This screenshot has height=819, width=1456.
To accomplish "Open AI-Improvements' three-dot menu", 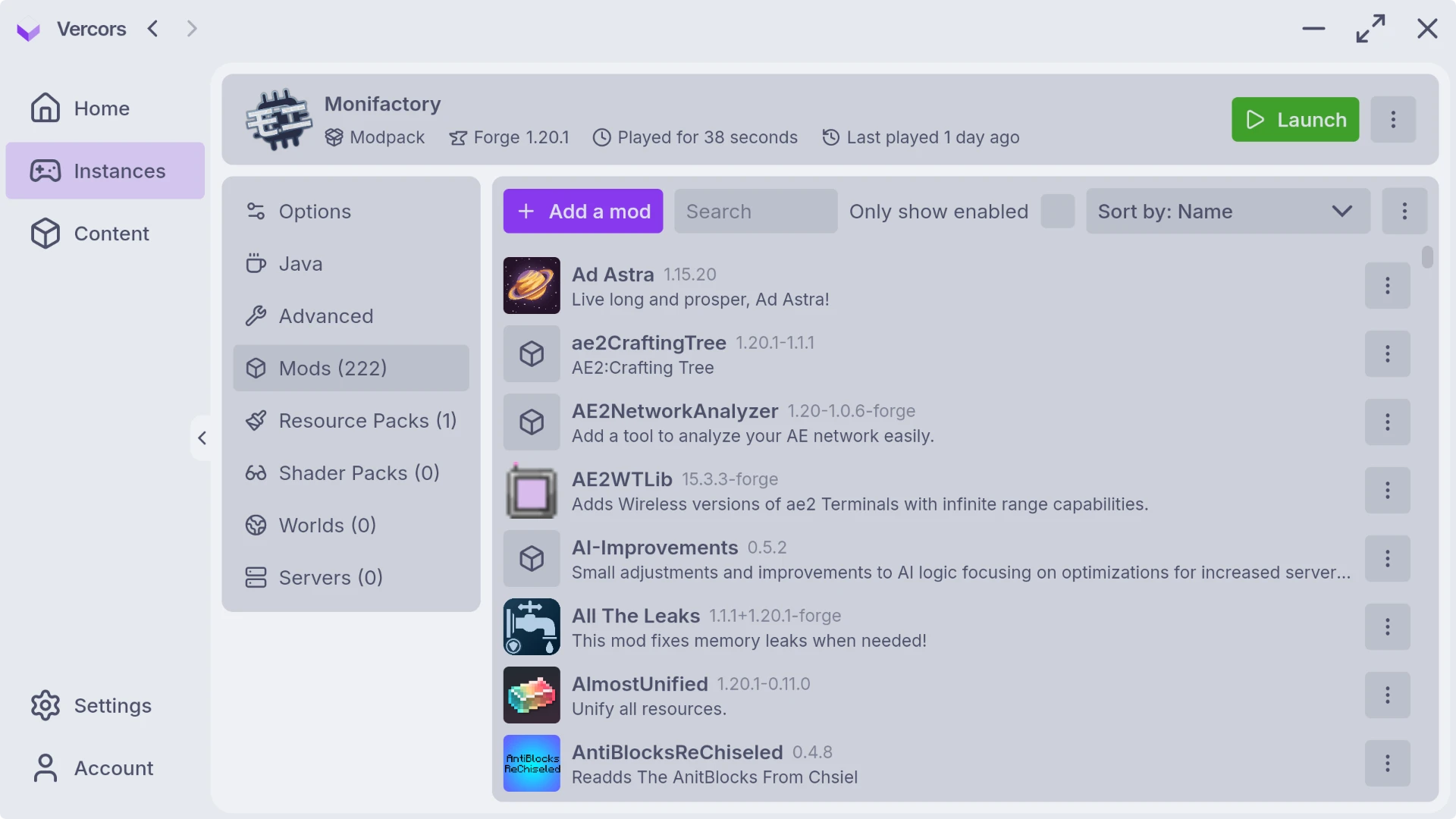I will click(x=1388, y=559).
